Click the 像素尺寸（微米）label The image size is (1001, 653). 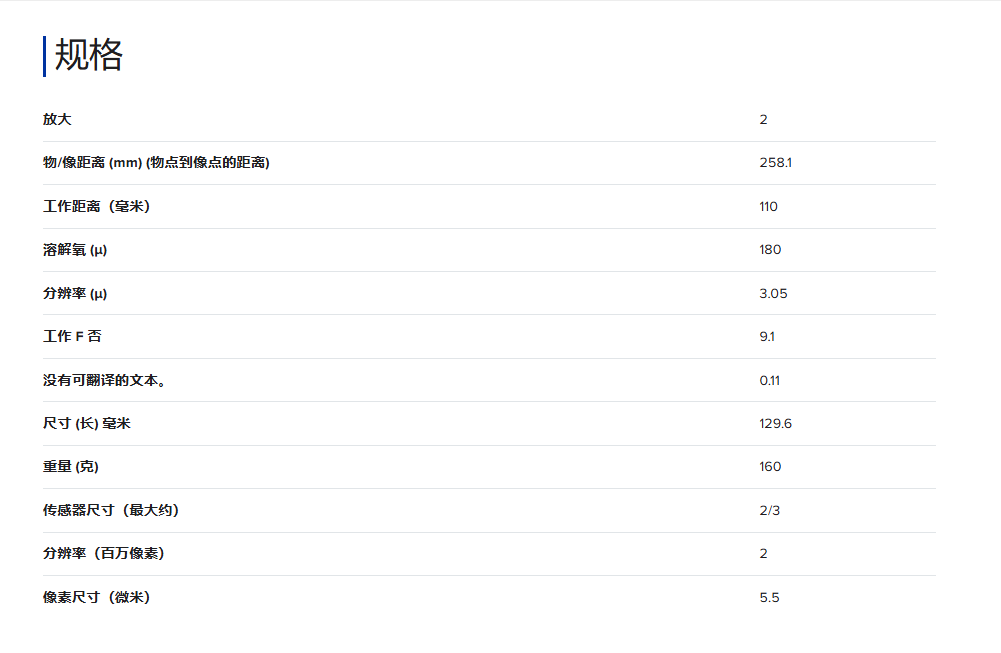coord(96,598)
